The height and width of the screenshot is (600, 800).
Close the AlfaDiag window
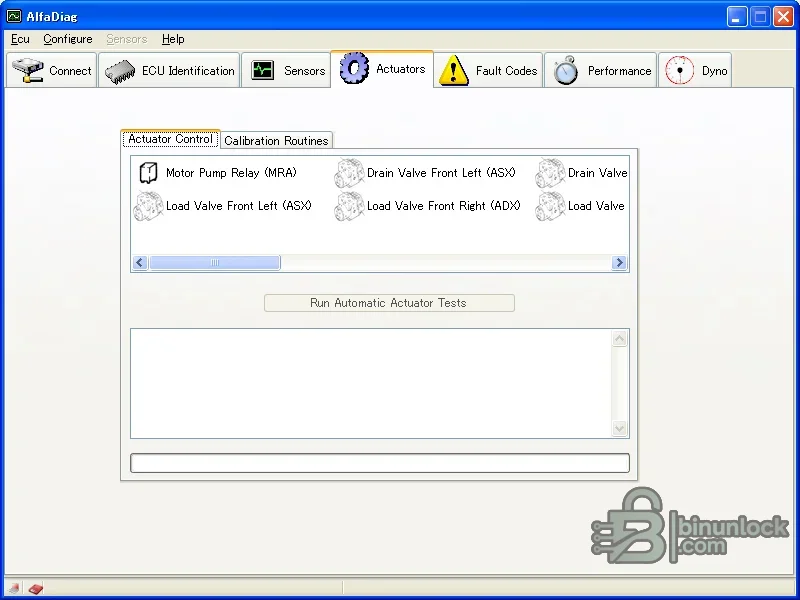[783, 16]
